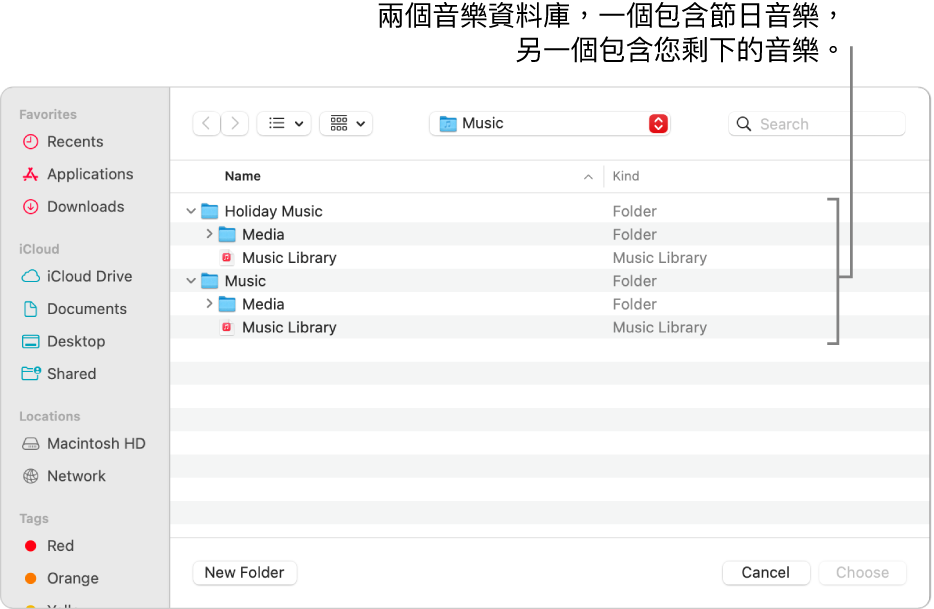934x609 pixels.
Task: Open the Music location popup menu
Action: click(x=549, y=123)
